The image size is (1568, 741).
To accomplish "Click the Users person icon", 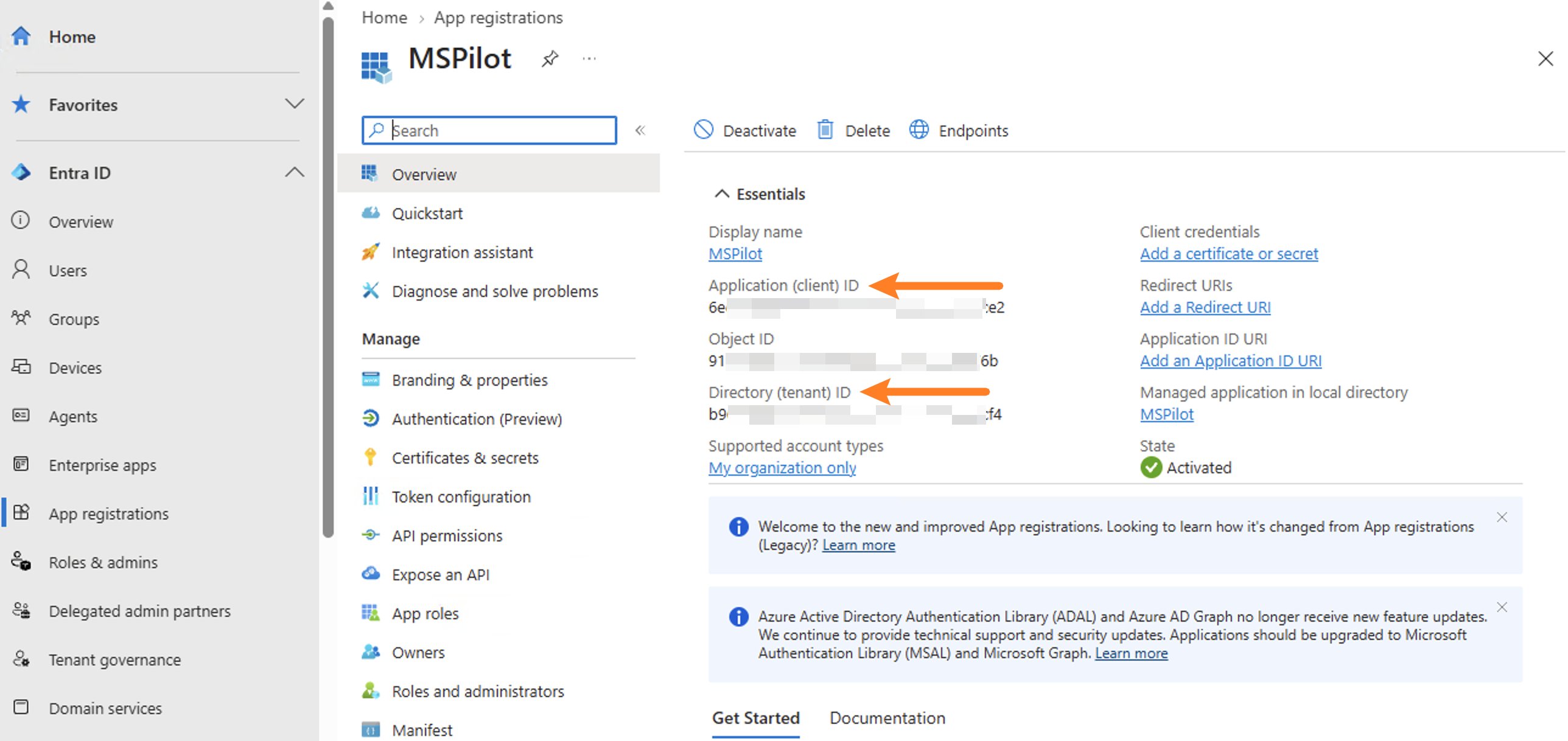I will point(21,270).
